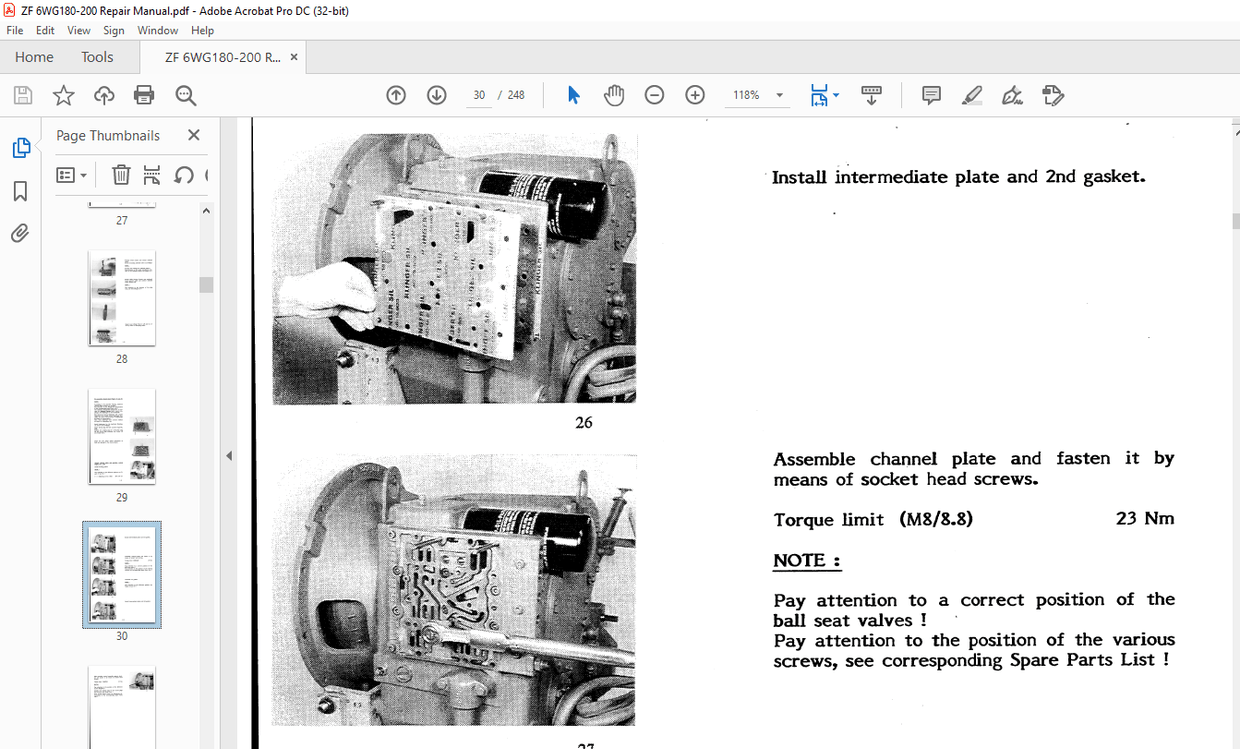The width and height of the screenshot is (1240, 749).
Task: Go to the next page
Action: pyautogui.click(x=436, y=95)
